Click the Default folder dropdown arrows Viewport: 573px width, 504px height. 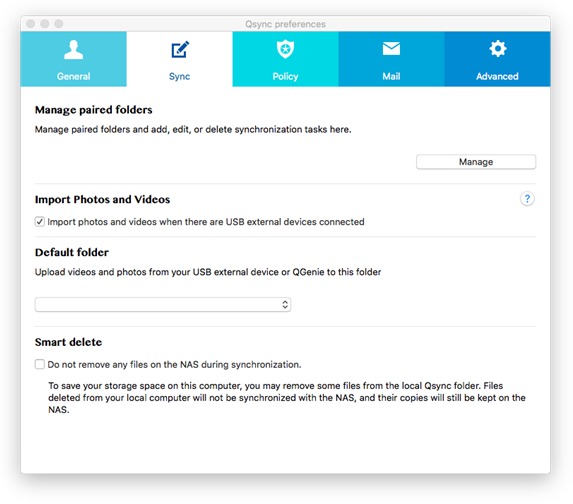point(285,304)
